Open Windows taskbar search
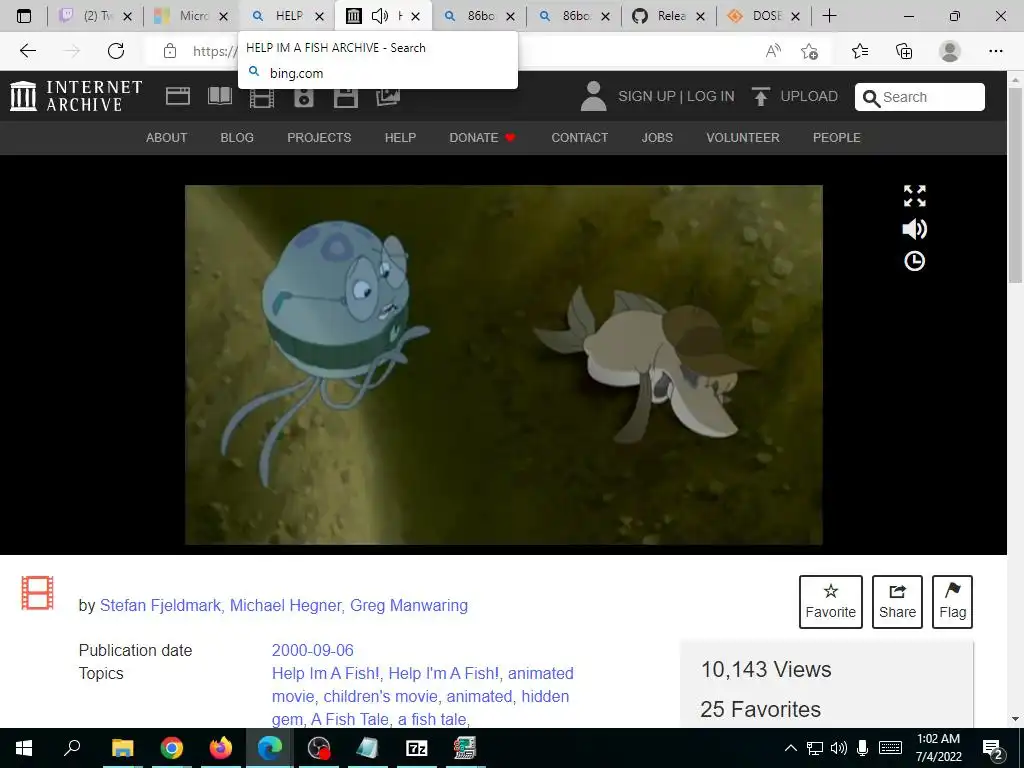1024x768 pixels. point(72,748)
